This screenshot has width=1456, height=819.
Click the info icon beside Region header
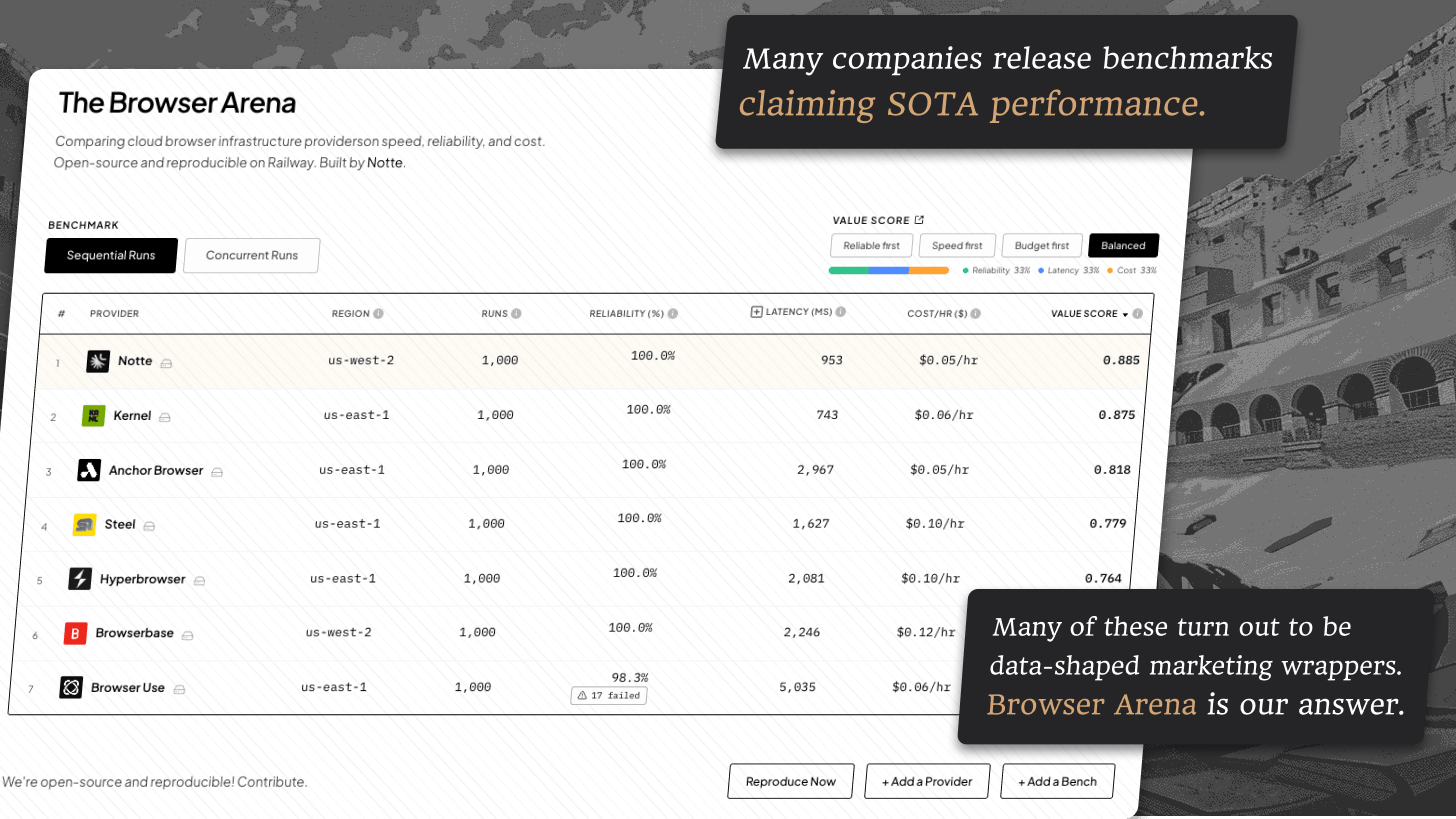point(379,314)
